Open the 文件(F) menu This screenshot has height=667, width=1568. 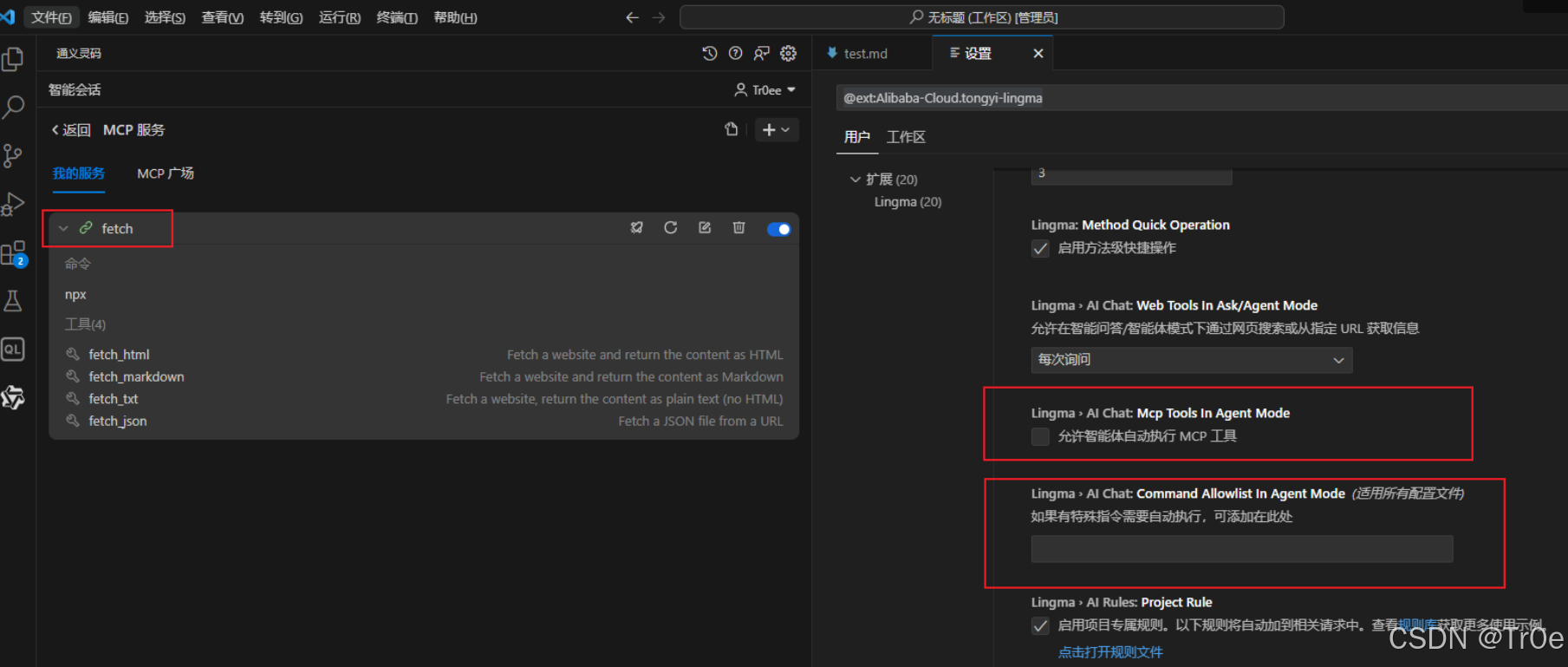52,17
